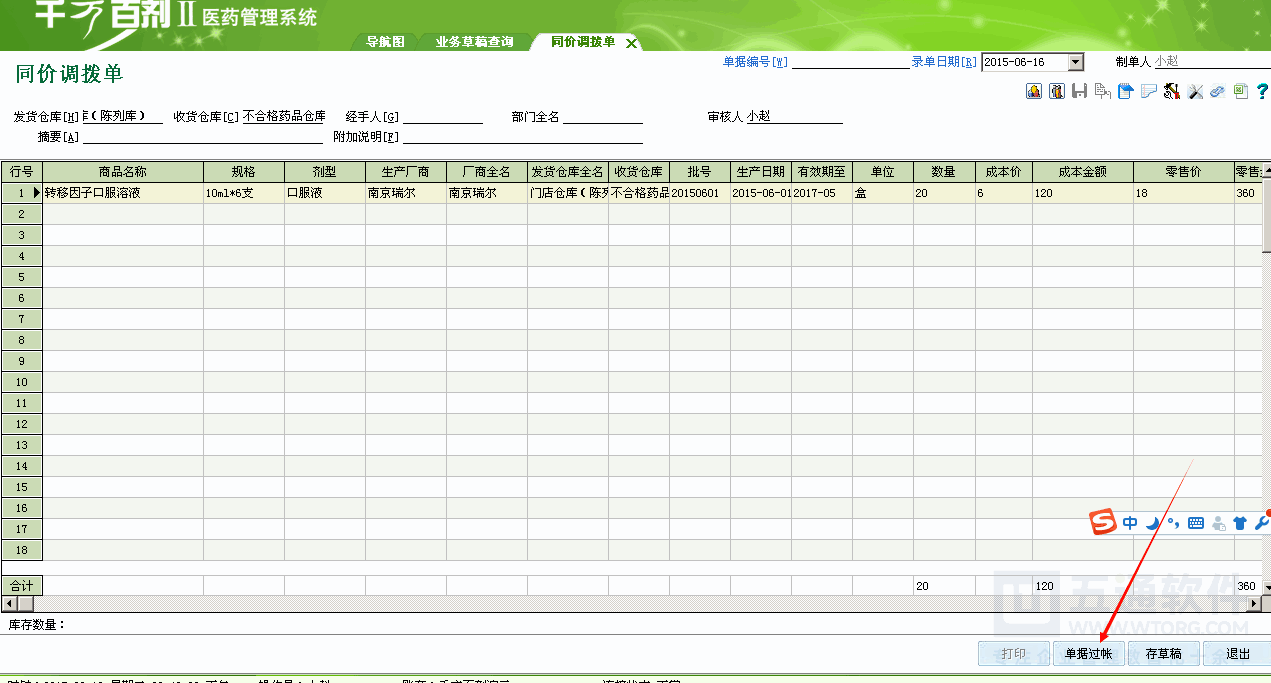
Task: Click the horizontal scrollbar left arrow
Action: click(9, 604)
